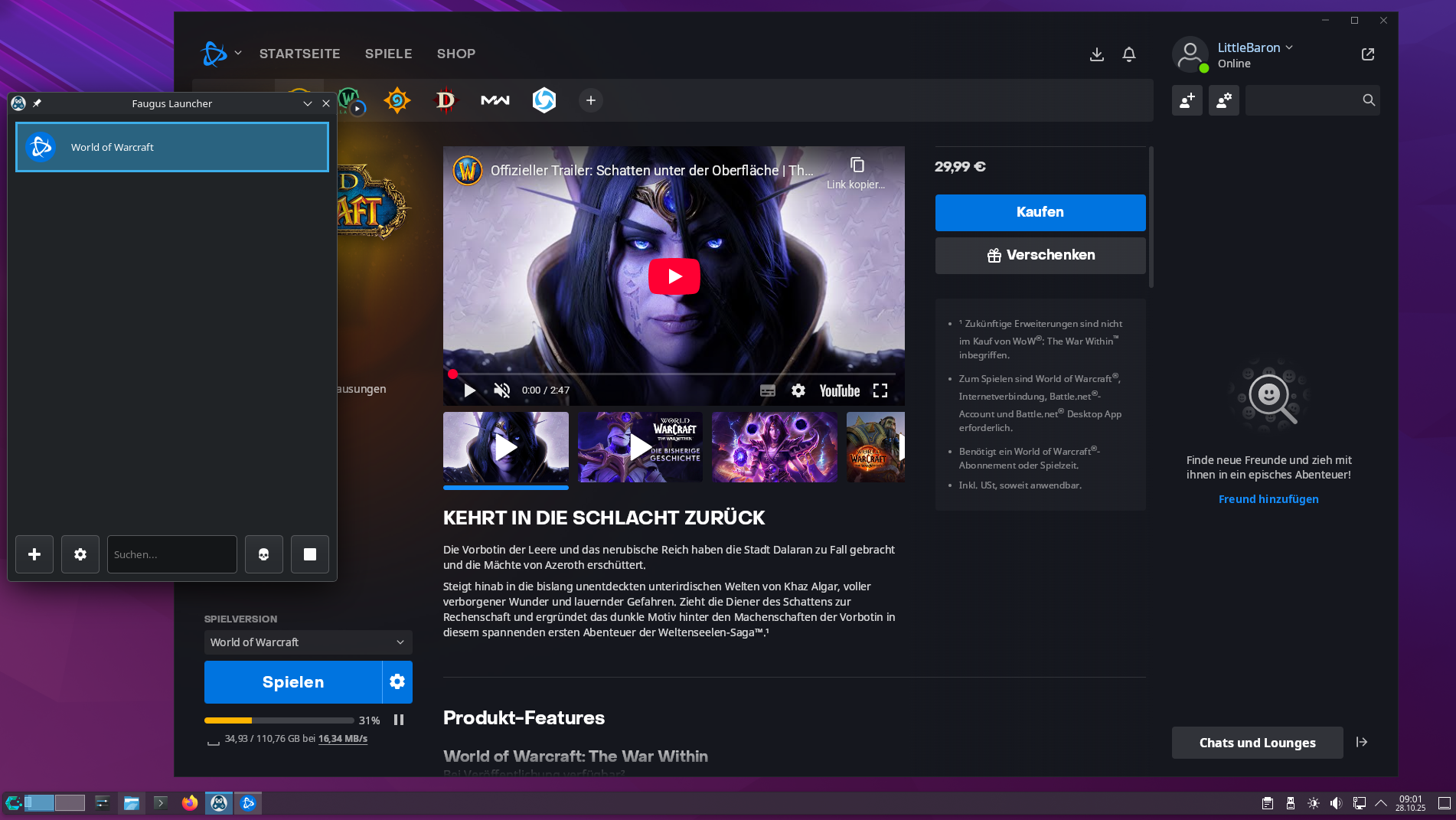Open the Battle.net logo menu
The width and height of the screenshot is (1456, 820).
pyautogui.click(x=220, y=54)
